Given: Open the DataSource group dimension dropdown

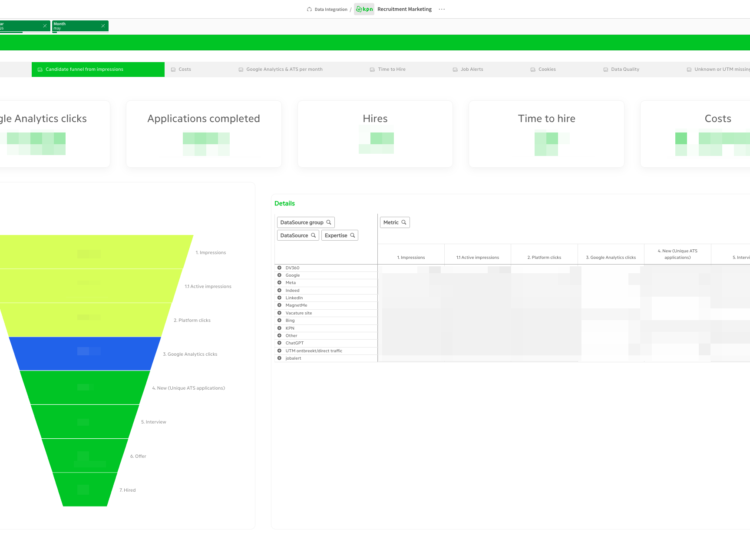Looking at the screenshot, I should coord(306,222).
